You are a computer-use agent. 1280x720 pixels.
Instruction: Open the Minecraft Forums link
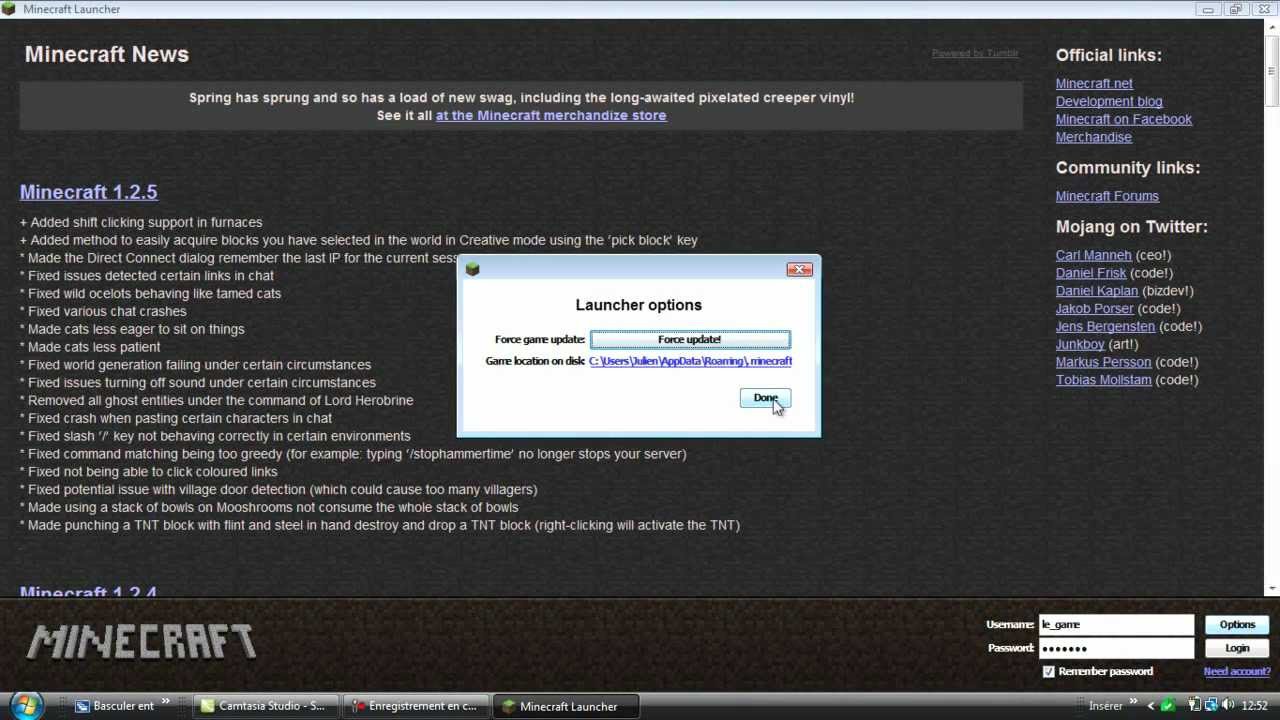[x=1107, y=196]
